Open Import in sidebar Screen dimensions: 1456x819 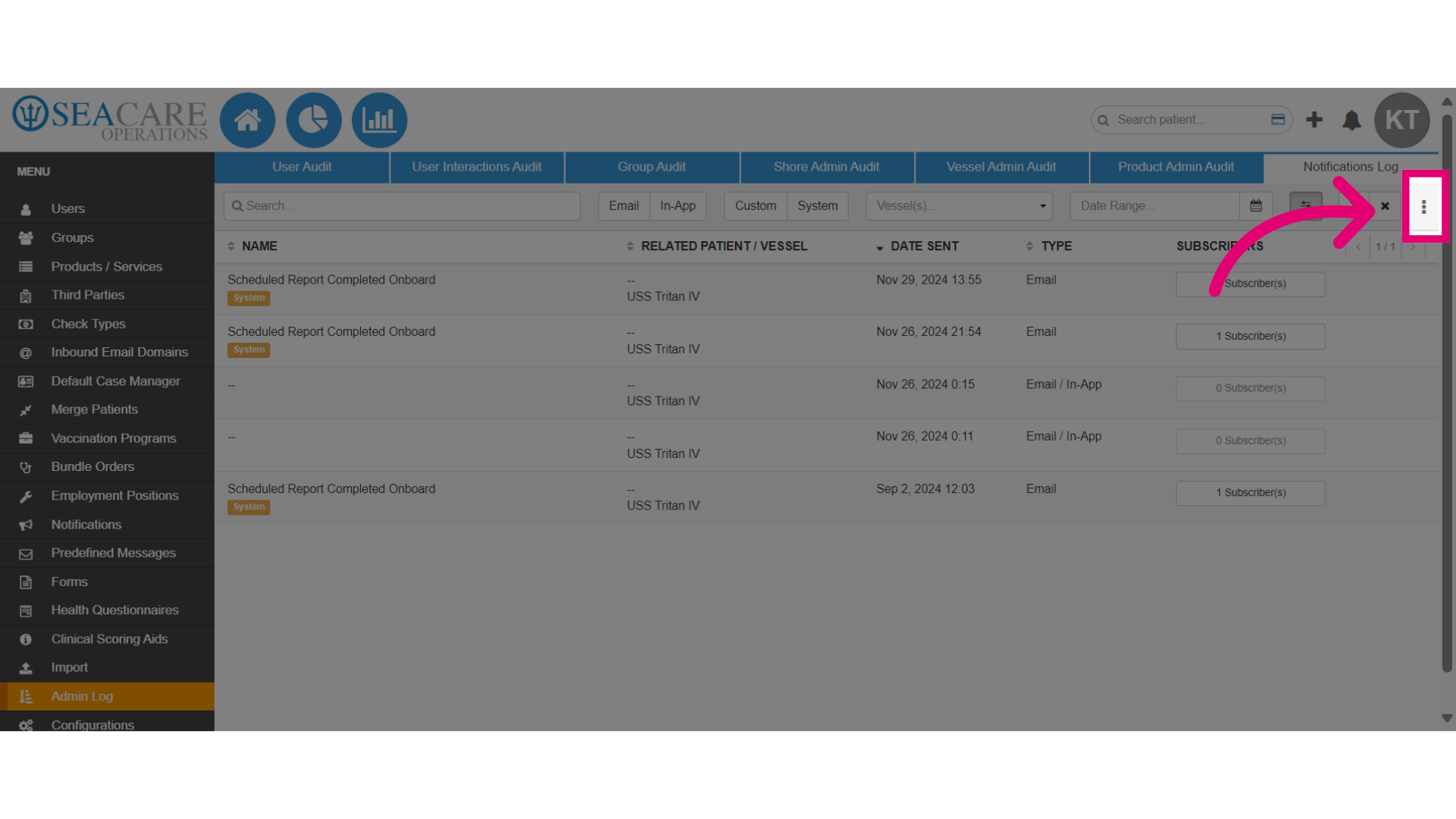tap(107, 667)
